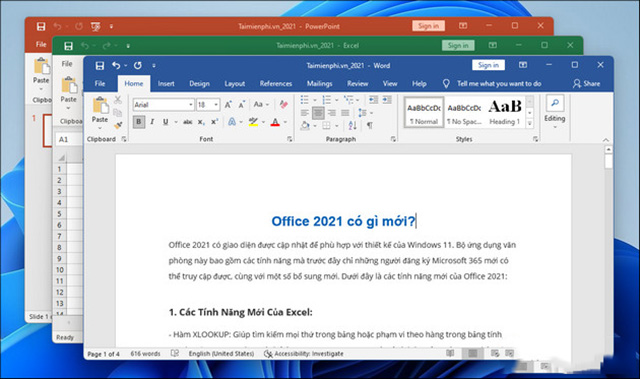This screenshot has height=379, width=640.
Task: Click the Repeat icon in Word's quick access toolbar
Action: [138, 65]
